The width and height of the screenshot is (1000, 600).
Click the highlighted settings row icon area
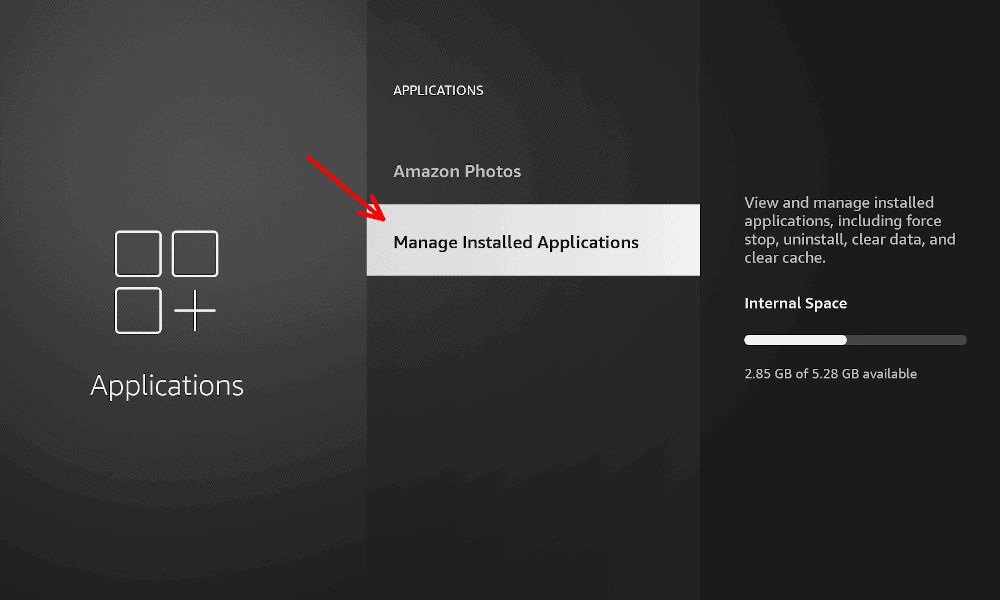tap(533, 240)
